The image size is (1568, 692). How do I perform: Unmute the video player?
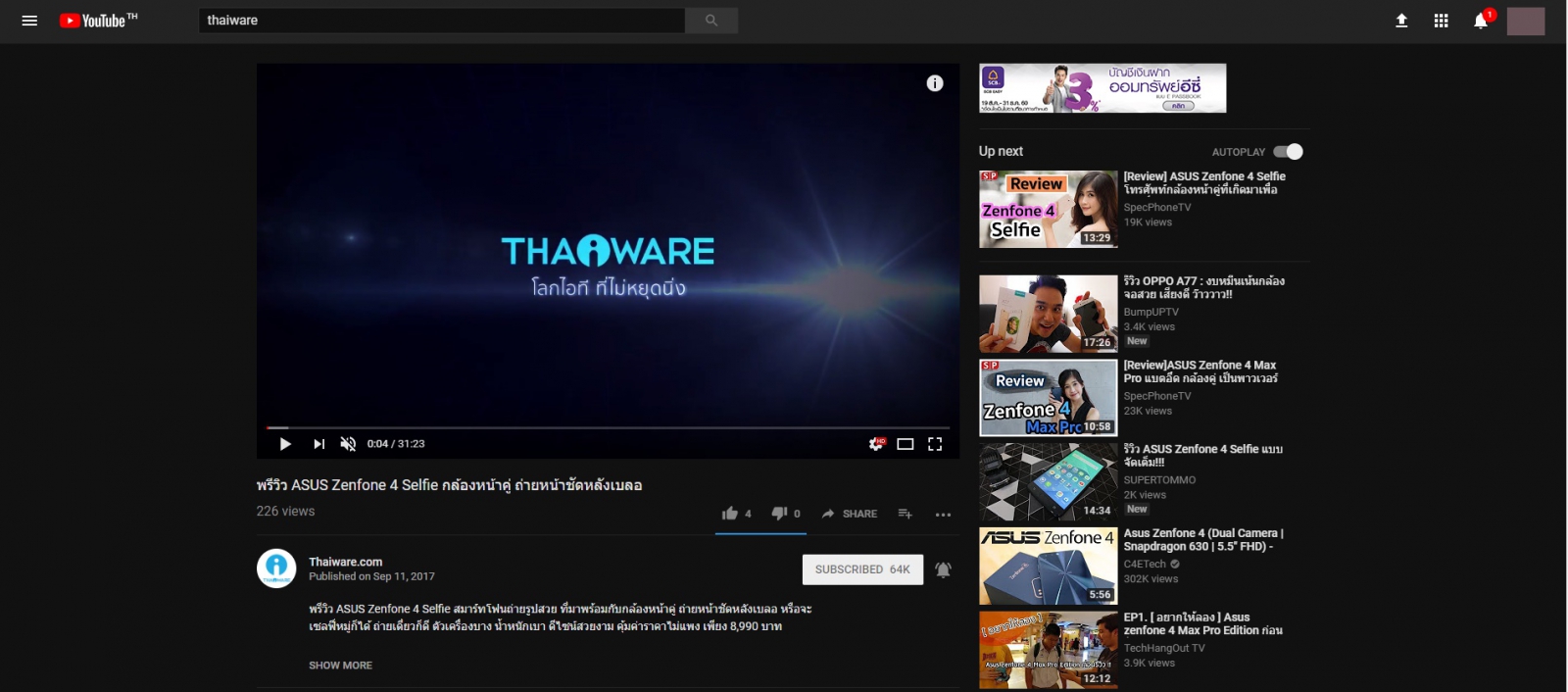[348, 444]
